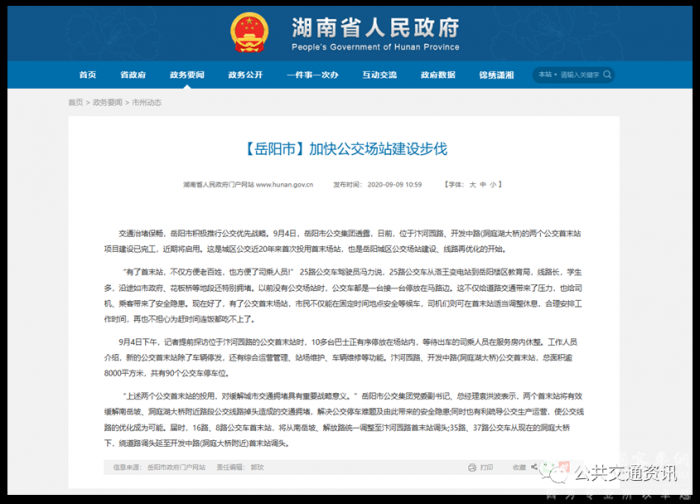This screenshot has width=700, height=504.
Task: Open the 首页 navigation tab
Action: (x=87, y=75)
